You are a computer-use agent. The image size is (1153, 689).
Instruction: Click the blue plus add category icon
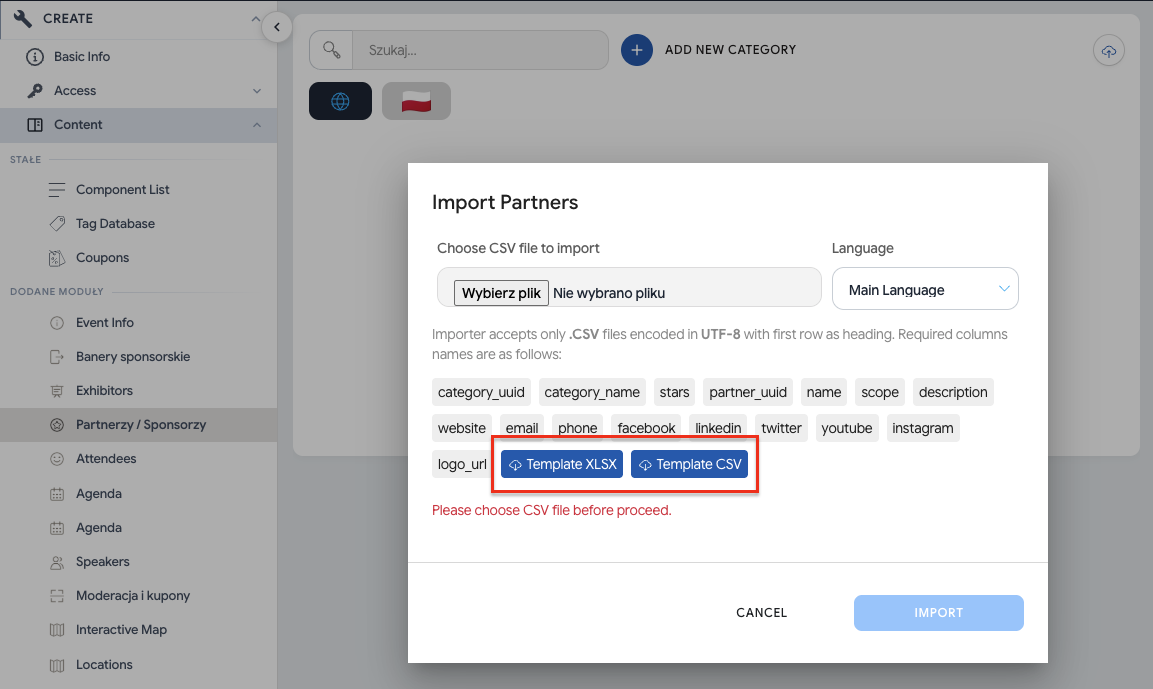tap(637, 50)
